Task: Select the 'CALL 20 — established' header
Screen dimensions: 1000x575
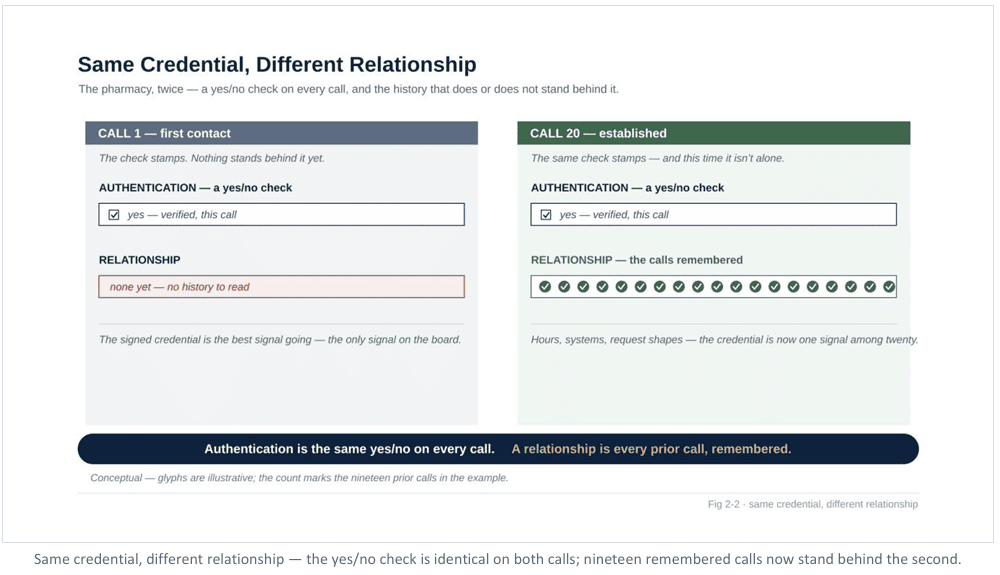Action: [714, 133]
